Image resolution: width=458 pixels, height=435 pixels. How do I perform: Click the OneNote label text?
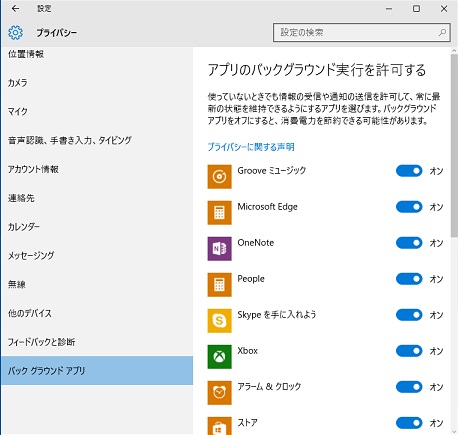(256, 243)
